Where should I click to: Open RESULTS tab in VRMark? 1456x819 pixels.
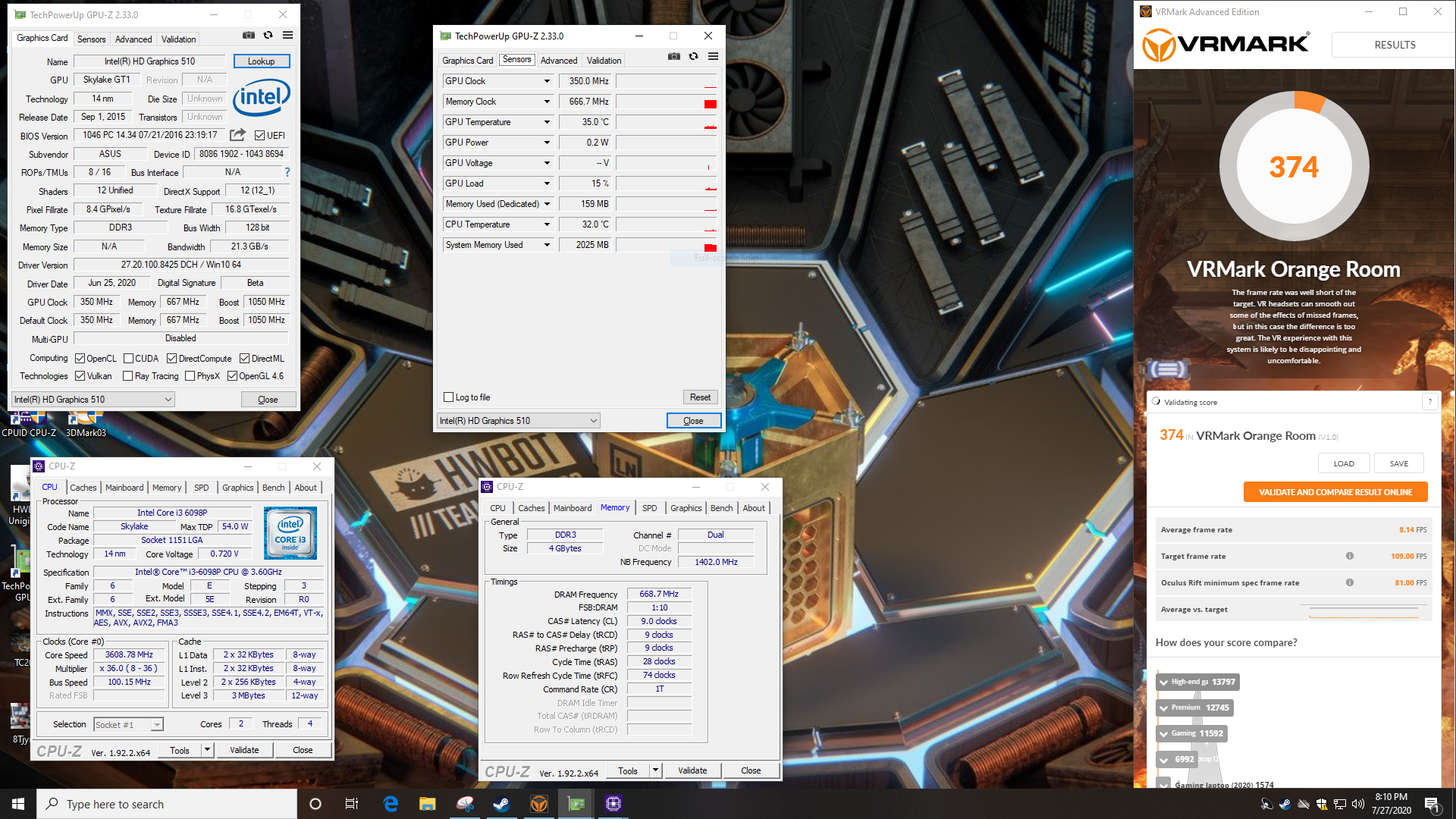1395,45
